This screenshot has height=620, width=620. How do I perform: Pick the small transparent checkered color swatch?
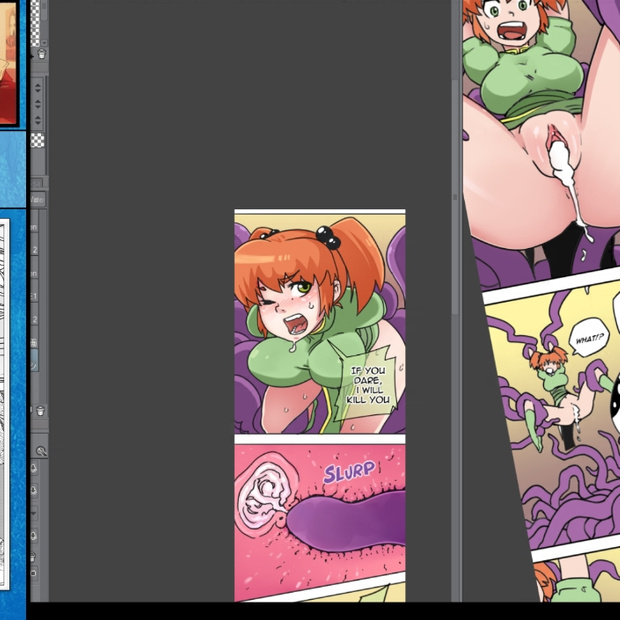pos(38,140)
